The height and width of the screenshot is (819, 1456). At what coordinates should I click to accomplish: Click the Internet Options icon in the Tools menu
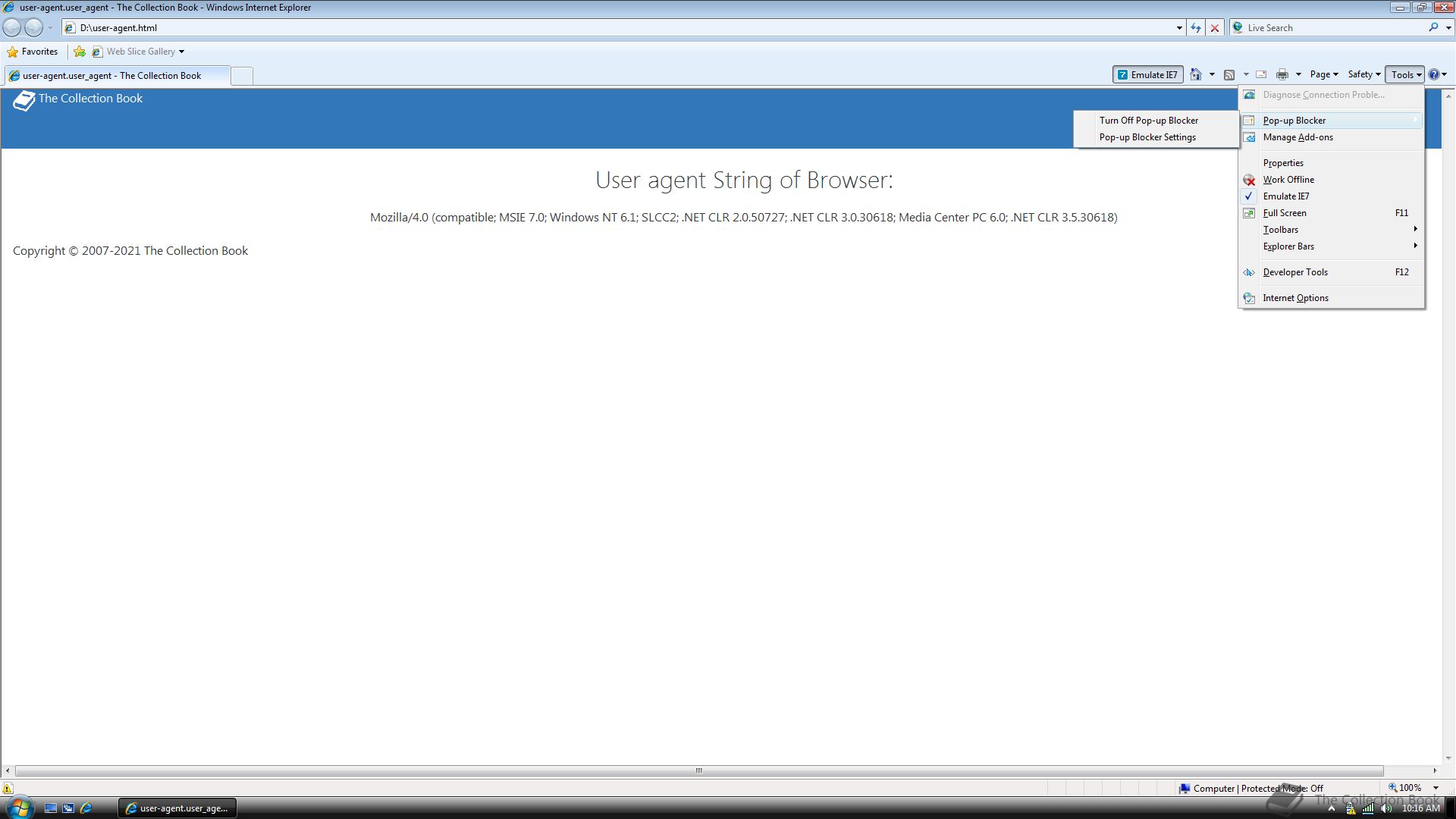pyautogui.click(x=1249, y=298)
